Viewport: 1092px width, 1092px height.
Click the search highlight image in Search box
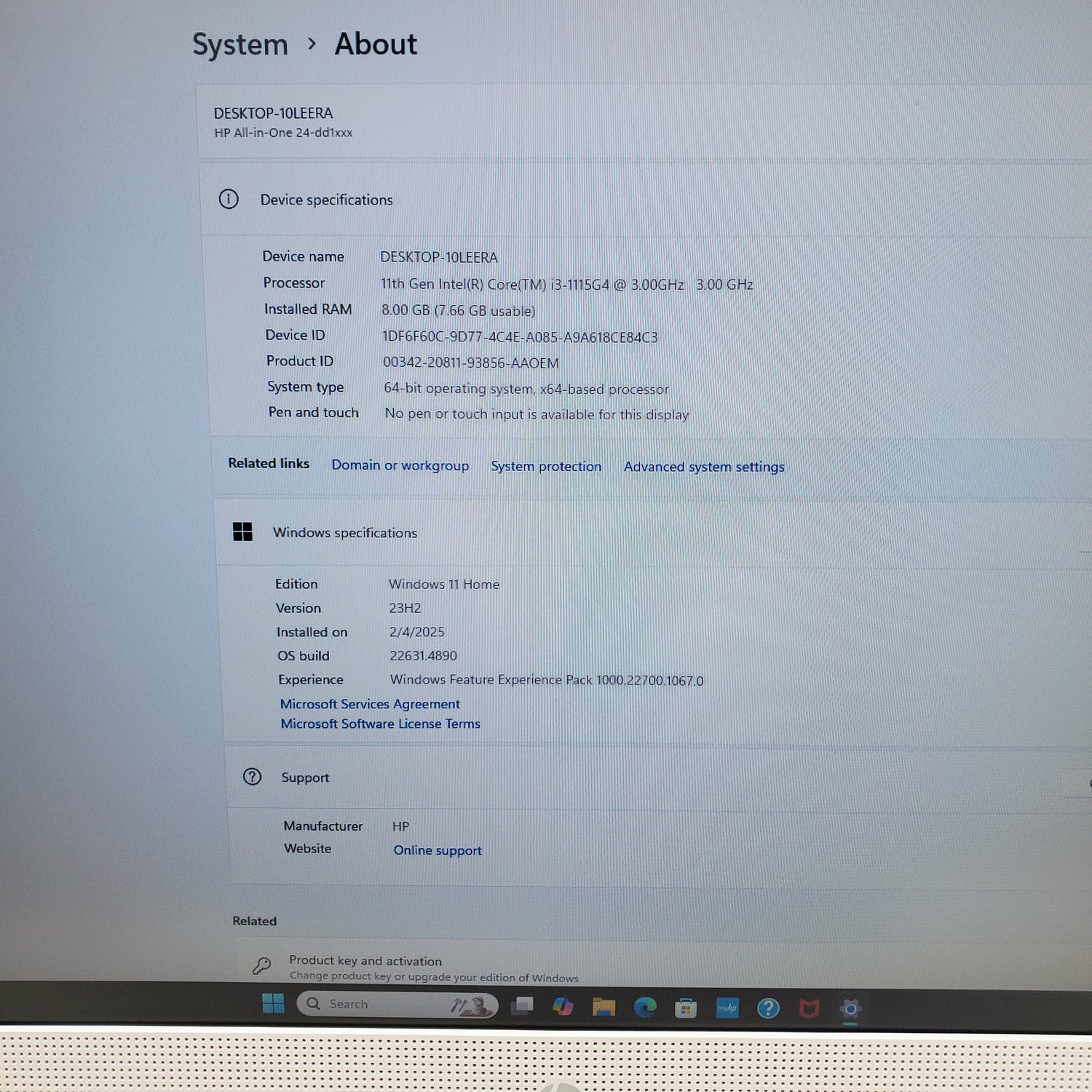click(471, 1006)
